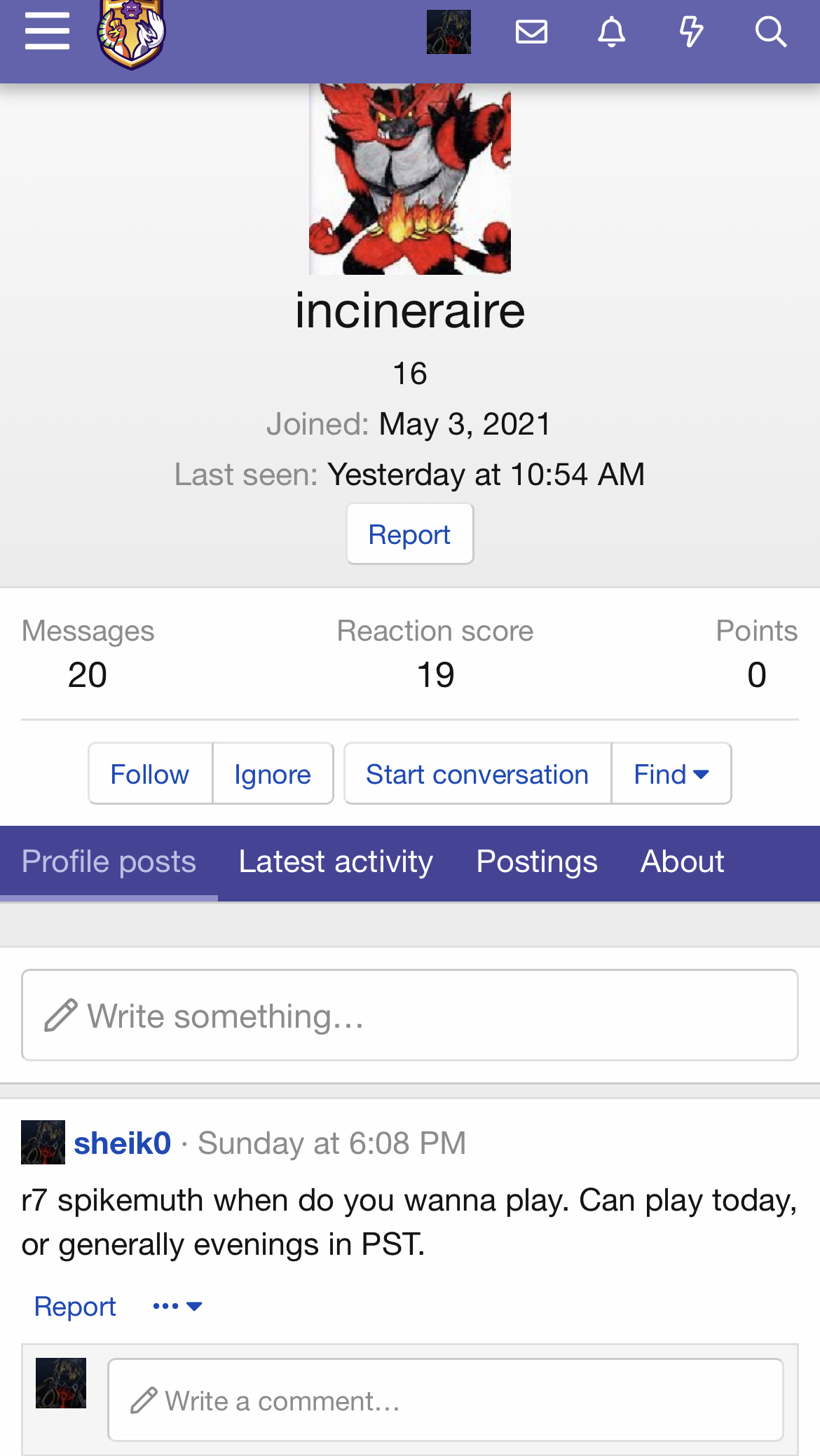This screenshot has height=1456, width=820.
Task: Open the About tab
Action: coord(682,862)
